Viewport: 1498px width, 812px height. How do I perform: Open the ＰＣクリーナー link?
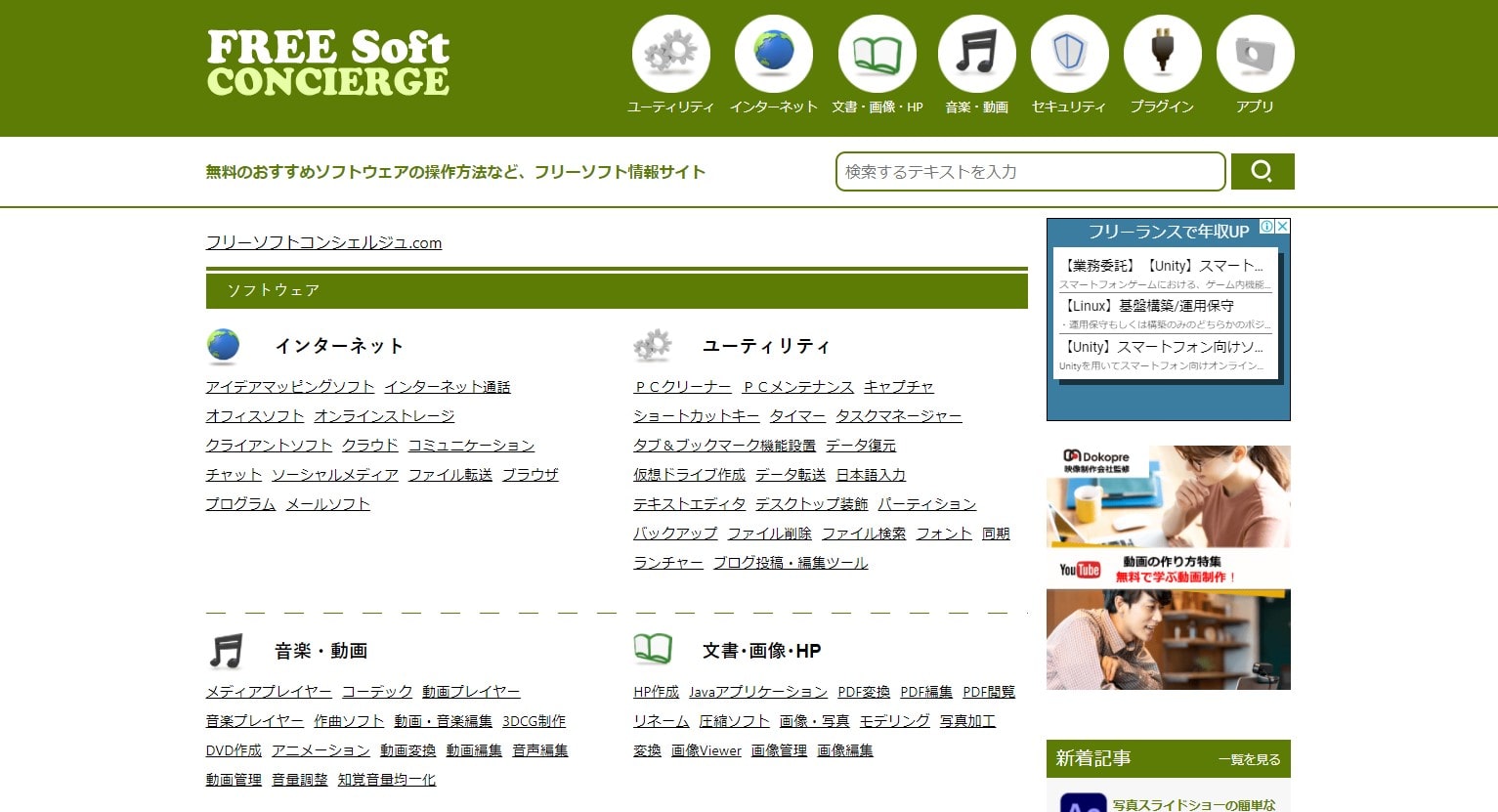(x=681, y=387)
